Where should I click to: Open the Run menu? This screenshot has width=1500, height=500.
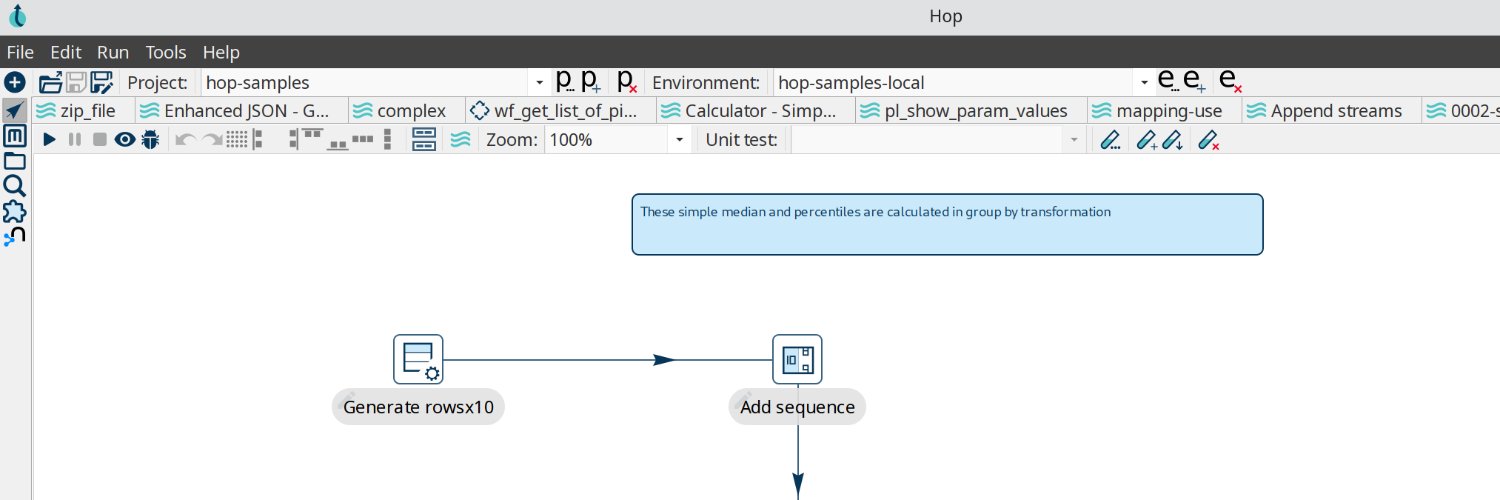113,52
